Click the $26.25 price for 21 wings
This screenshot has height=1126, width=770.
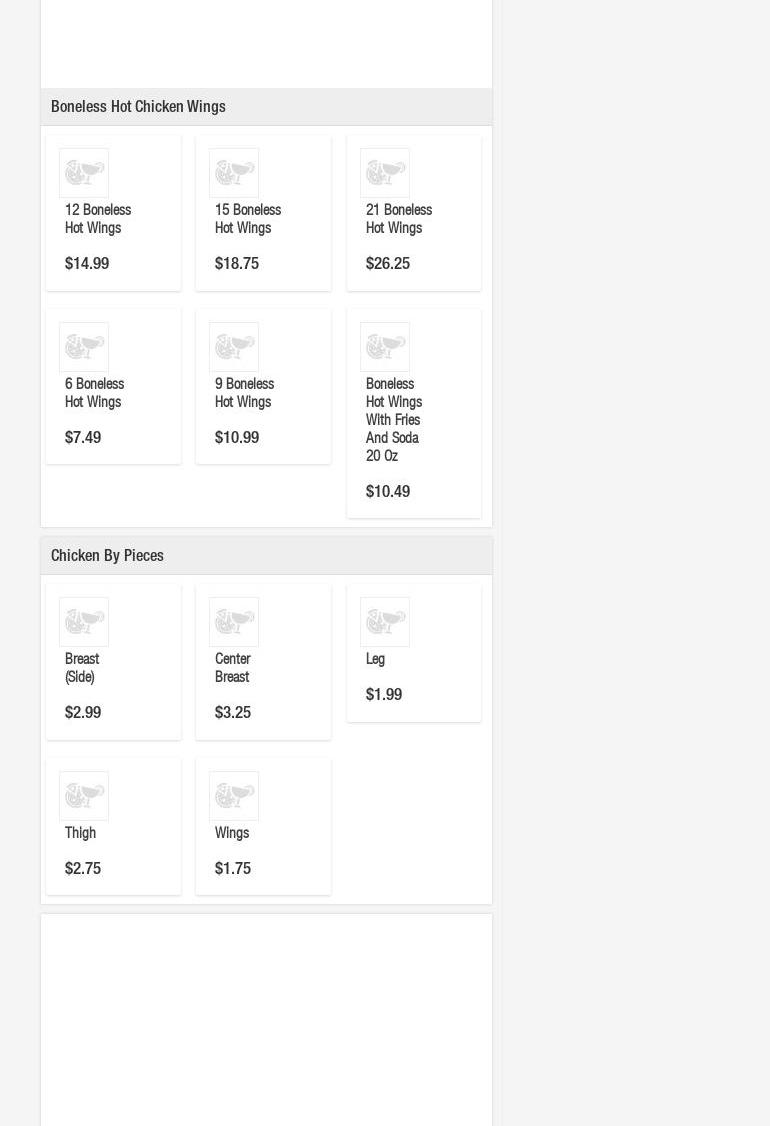[388, 264]
